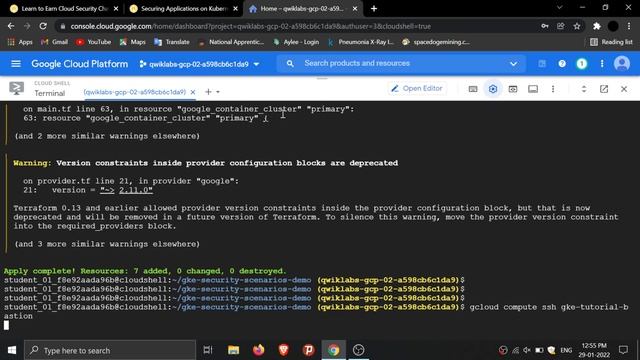Add a new Cloud Shell terminal tab
This screenshot has width=640, height=360.
coord(208,92)
